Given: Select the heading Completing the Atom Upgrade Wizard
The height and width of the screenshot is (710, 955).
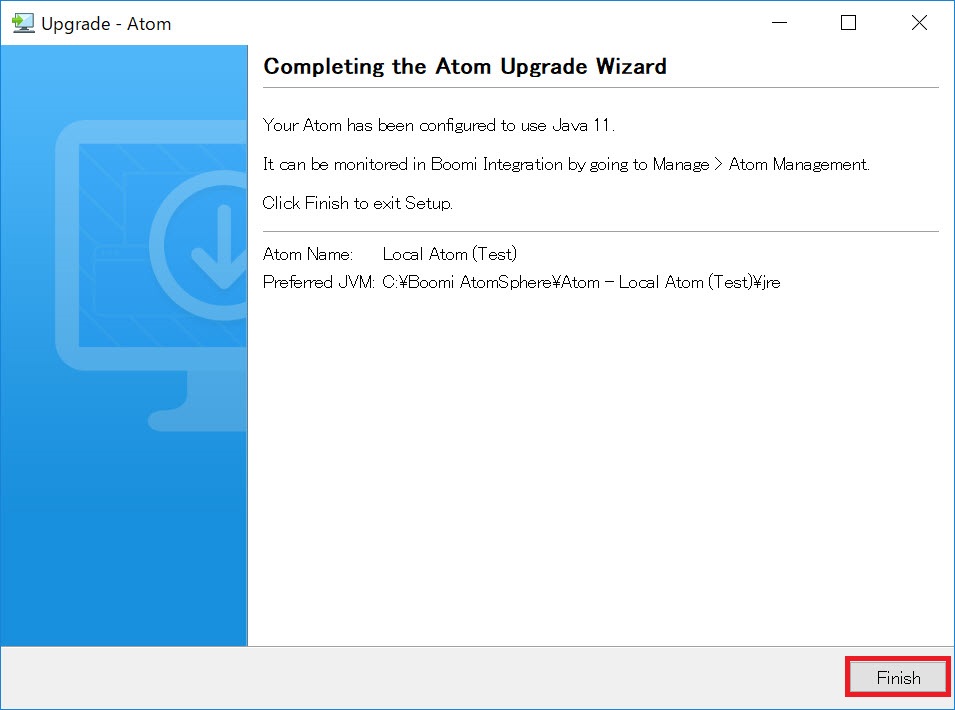Looking at the screenshot, I should (464, 66).
